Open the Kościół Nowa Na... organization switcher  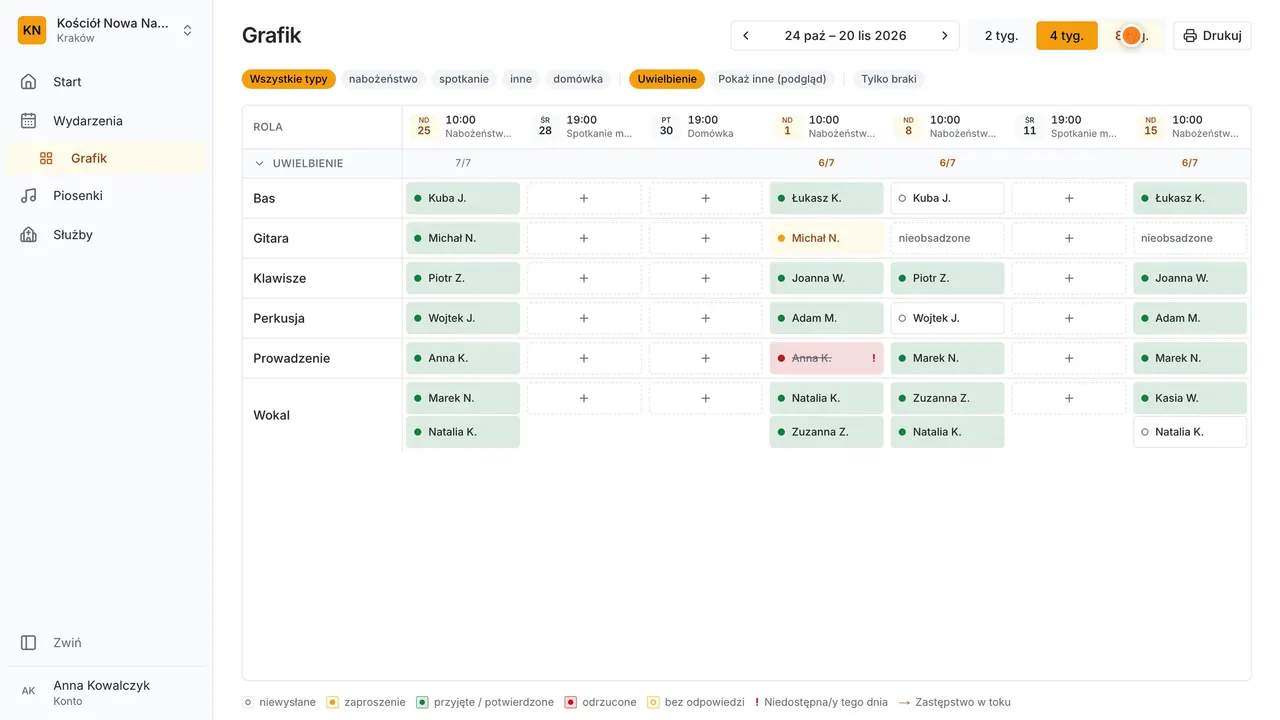(x=106, y=30)
